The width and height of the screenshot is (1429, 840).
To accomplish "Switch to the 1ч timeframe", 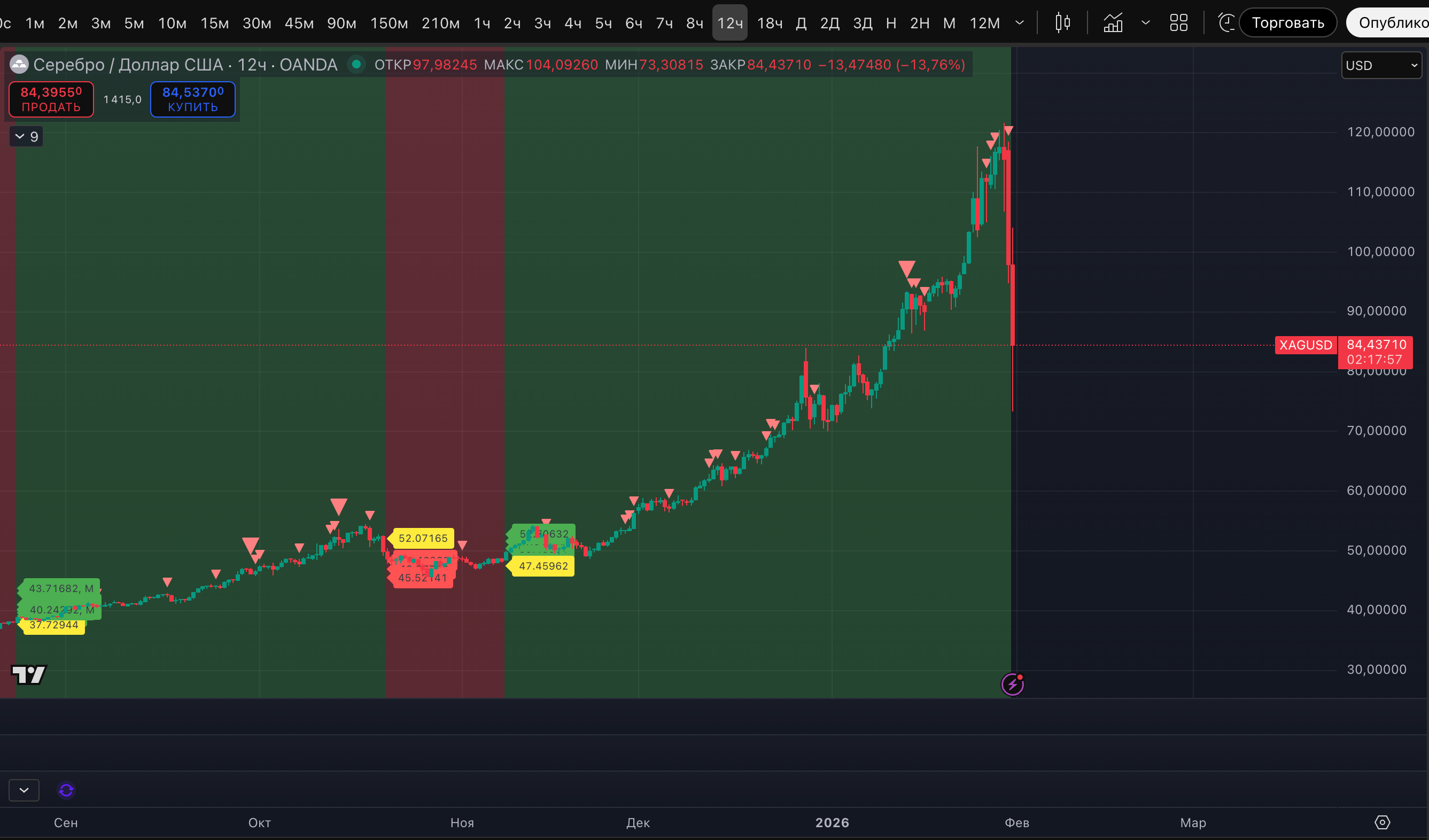I will pos(481,24).
